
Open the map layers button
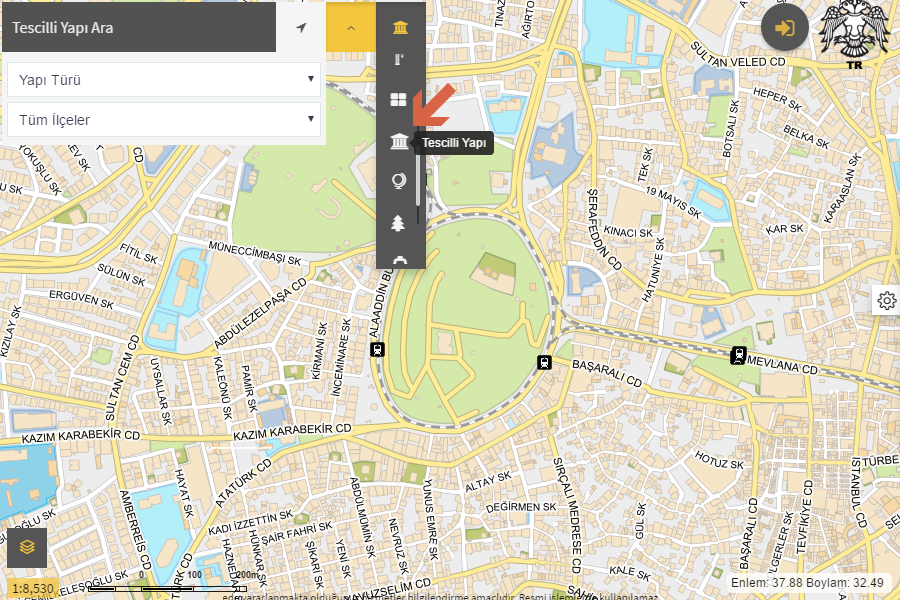pos(27,547)
